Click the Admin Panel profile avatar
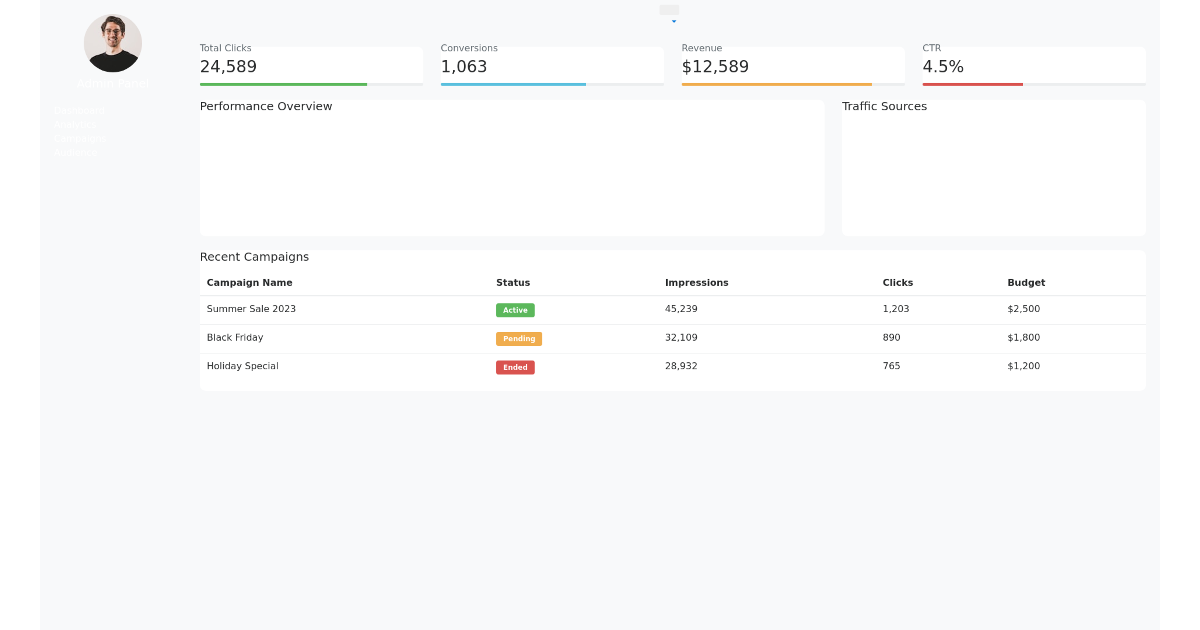The height and width of the screenshot is (630, 1200). (x=112, y=43)
